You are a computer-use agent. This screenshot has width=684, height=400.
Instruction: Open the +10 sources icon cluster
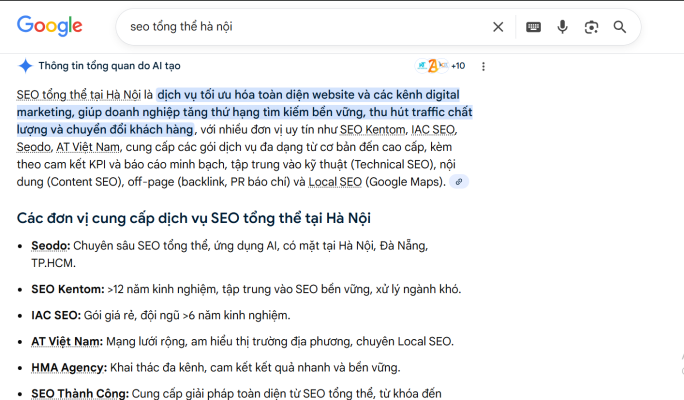point(440,66)
